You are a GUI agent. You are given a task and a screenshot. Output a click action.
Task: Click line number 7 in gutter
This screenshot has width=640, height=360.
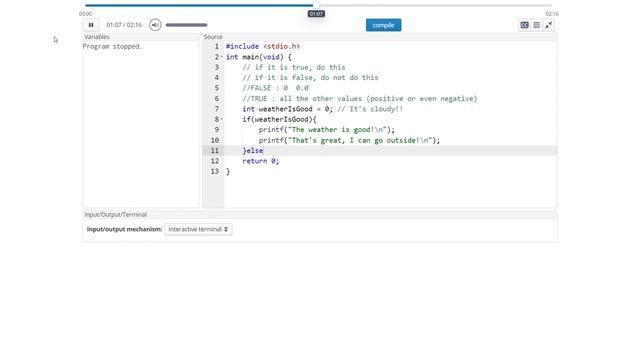(x=217, y=109)
